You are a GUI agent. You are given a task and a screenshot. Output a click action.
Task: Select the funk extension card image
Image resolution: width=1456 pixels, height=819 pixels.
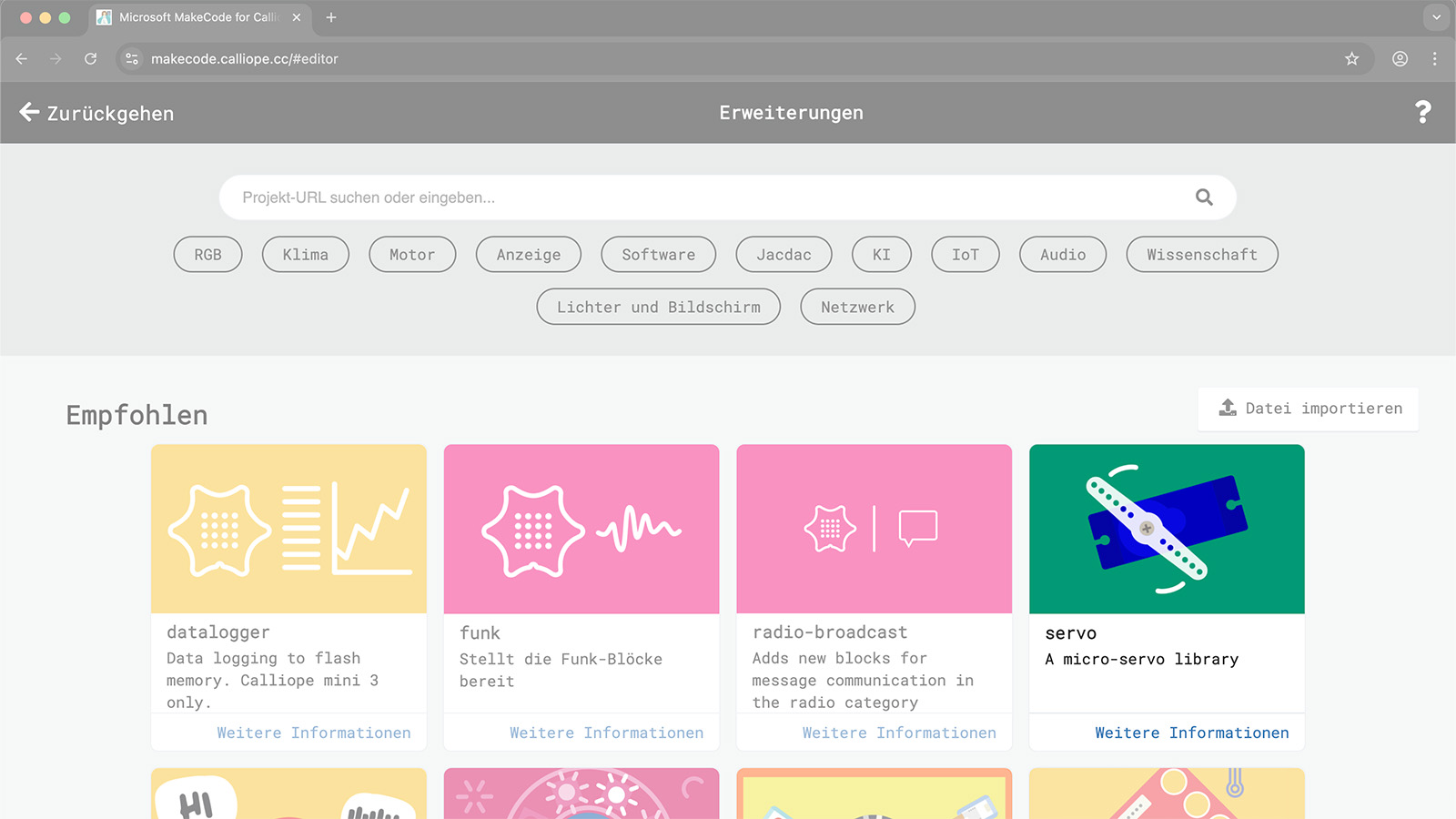click(581, 529)
